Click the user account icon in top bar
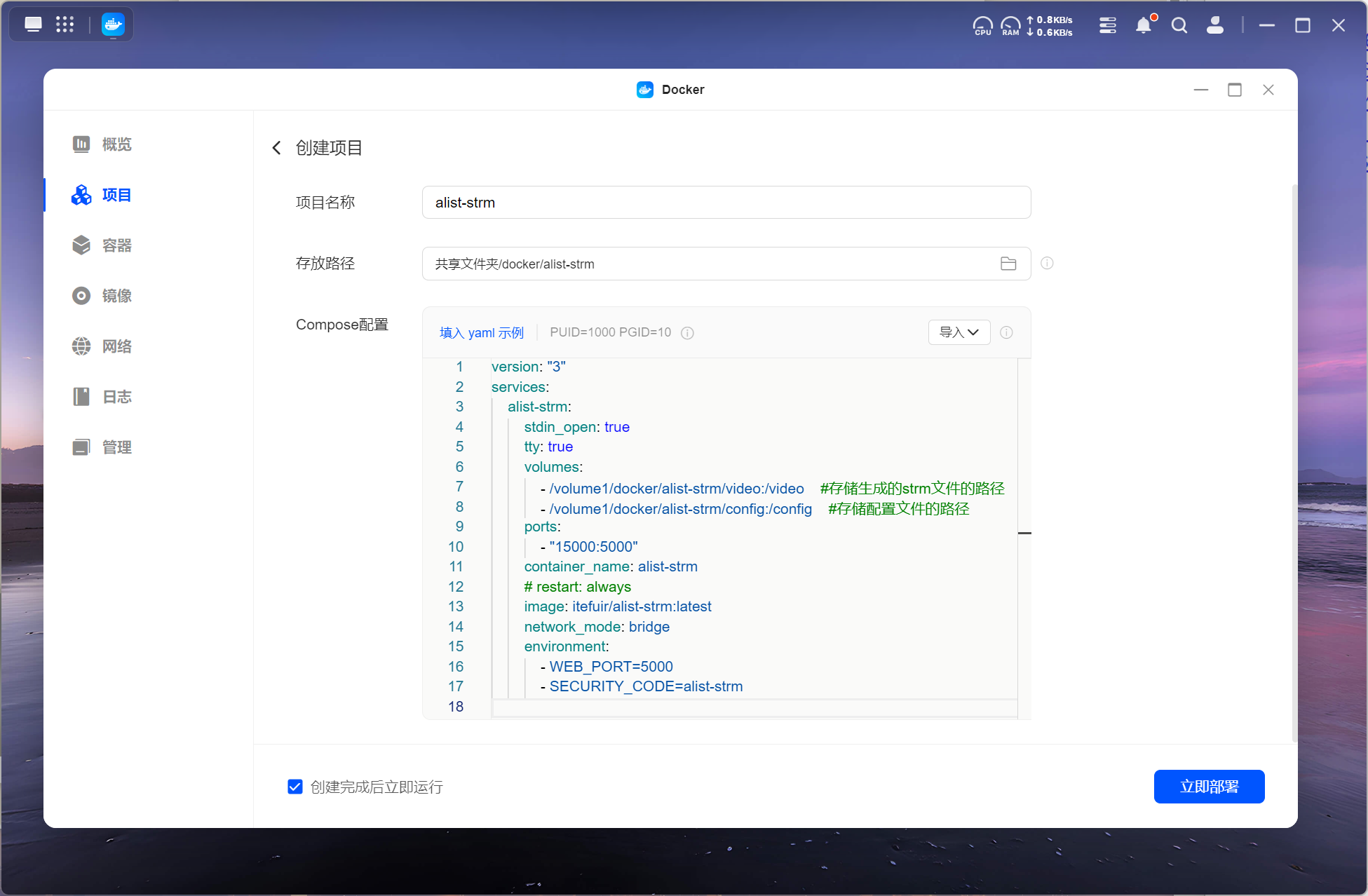The height and width of the screenshot is (896, 1368). pyautogui.click(x=1215, y=26)
